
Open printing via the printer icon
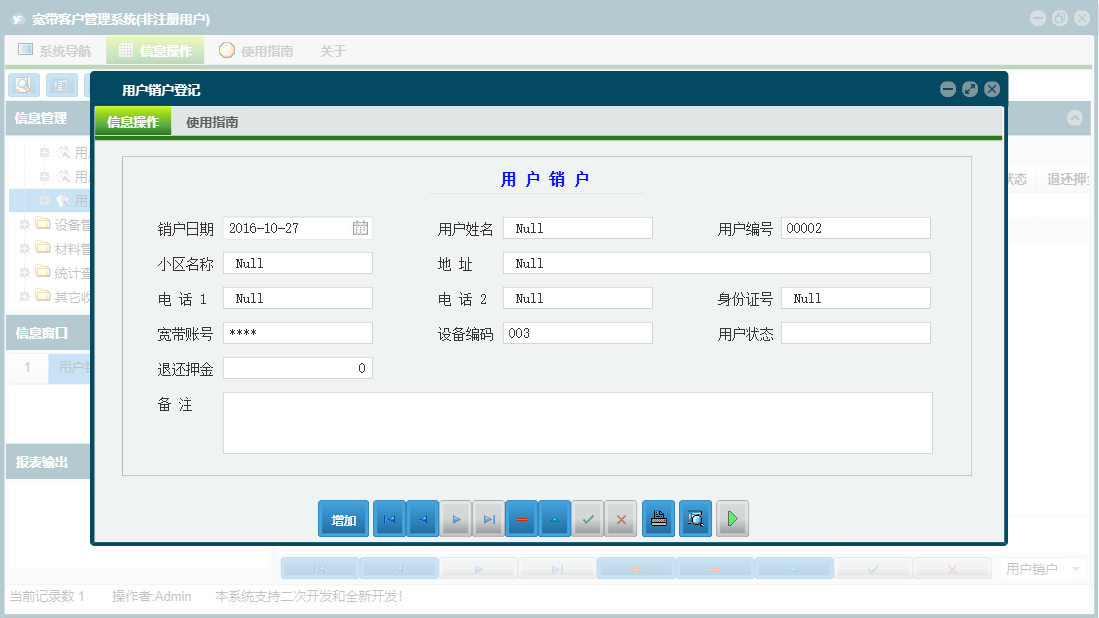click(658, 518)
